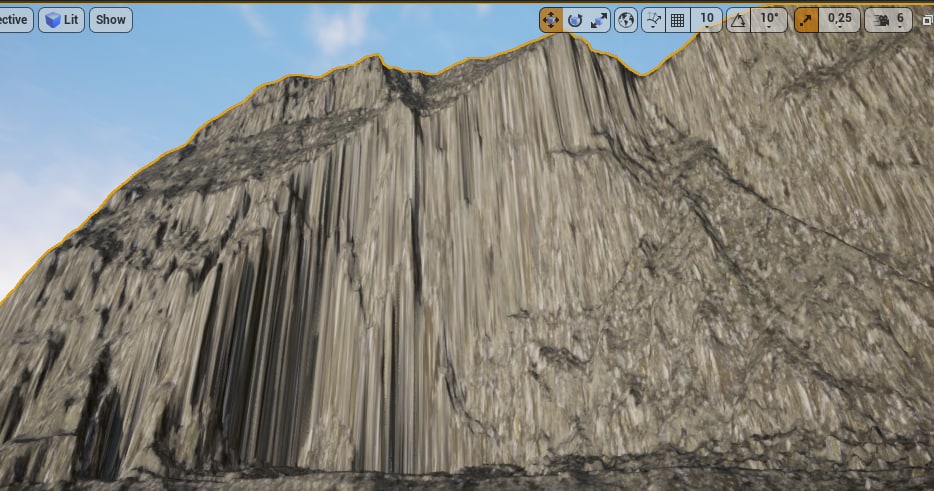Select the translate (move) gizmo tool
The image size is (934, 491).
coord(551,20)
